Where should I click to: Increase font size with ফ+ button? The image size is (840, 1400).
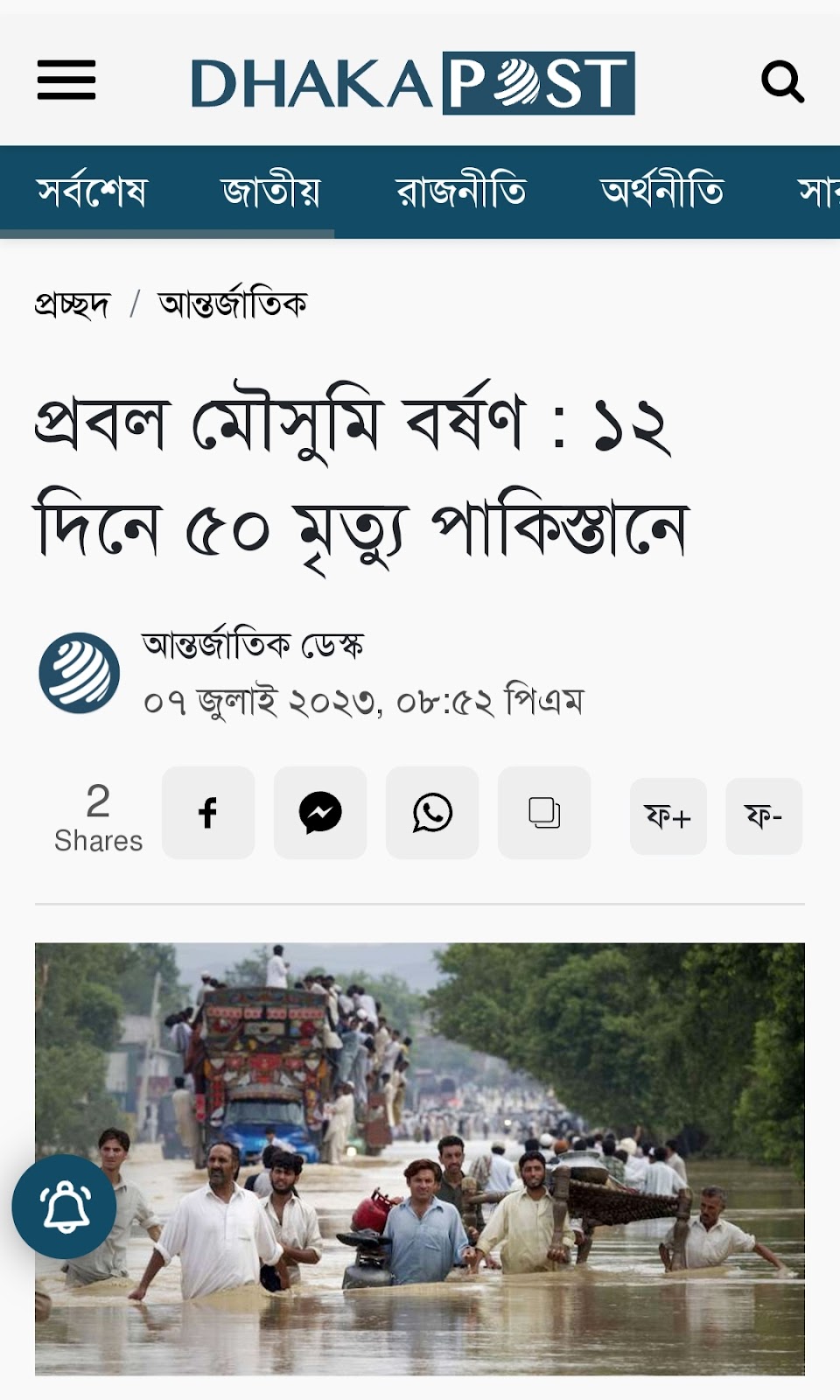point(668,816)
